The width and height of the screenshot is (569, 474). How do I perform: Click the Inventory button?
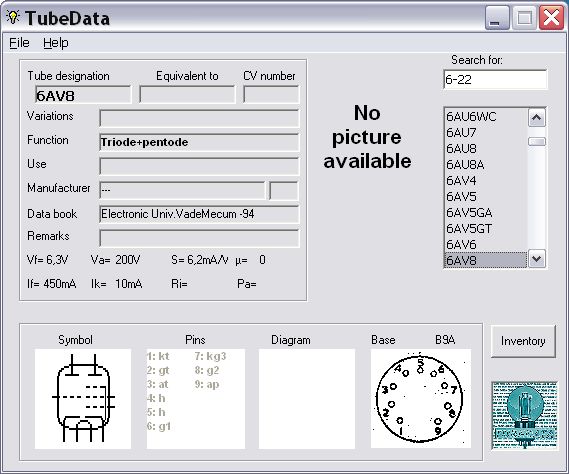point(523,341)
